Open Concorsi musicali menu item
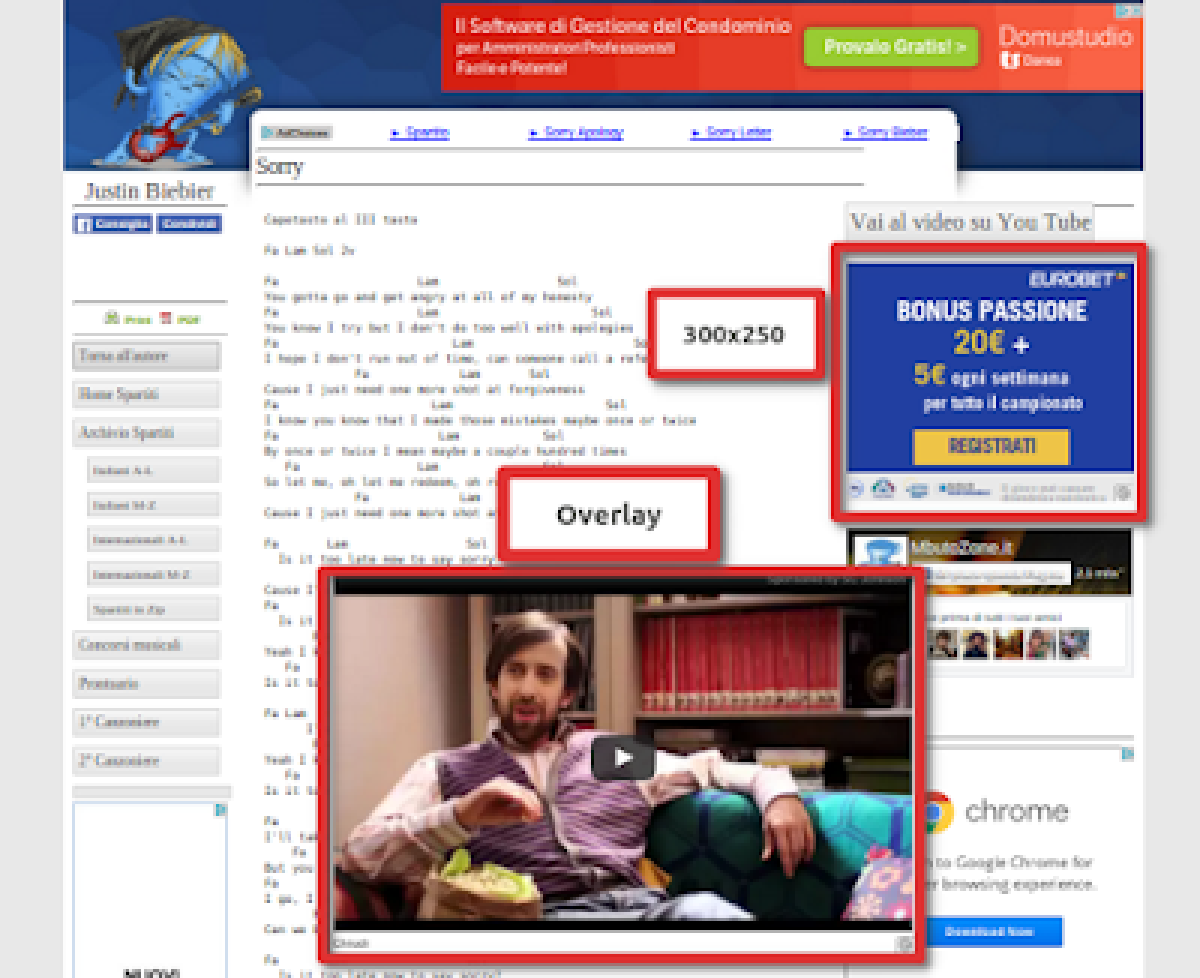1200x978 pixels. pos(146,645)
